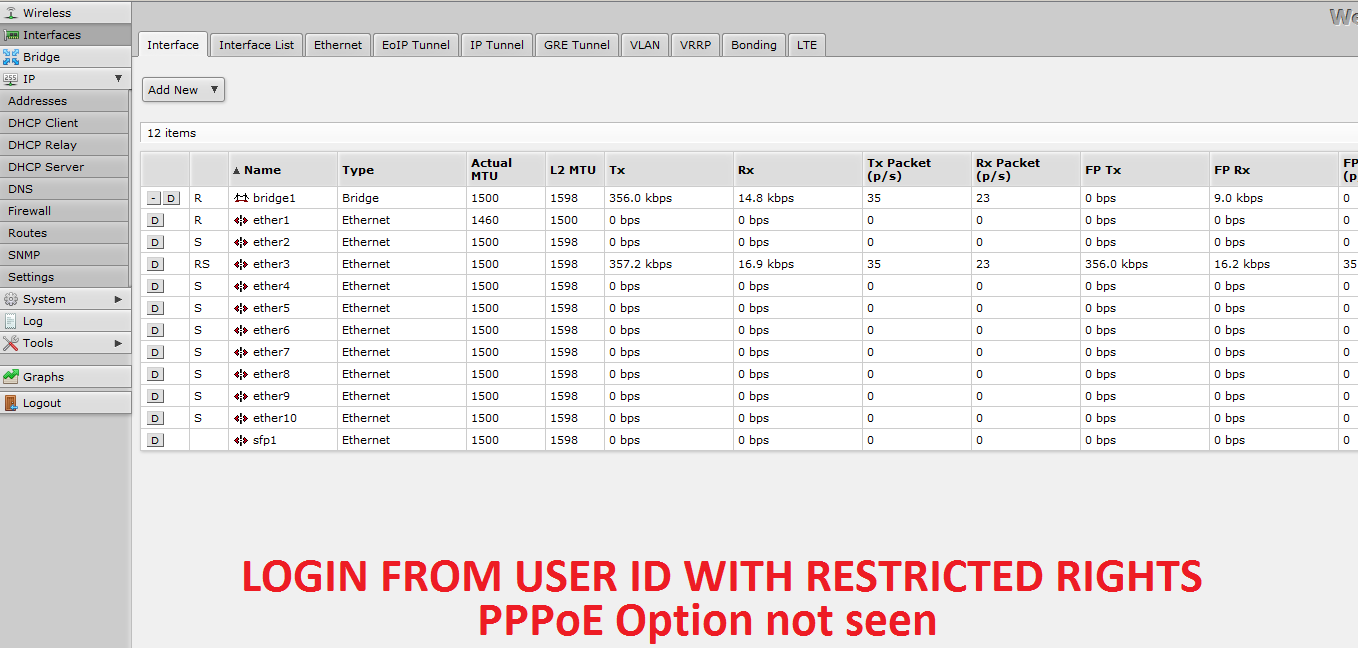Viewport: 1358px width, 648px height.
Task: Open Settings under IP menu
Action: pos(65,277)
